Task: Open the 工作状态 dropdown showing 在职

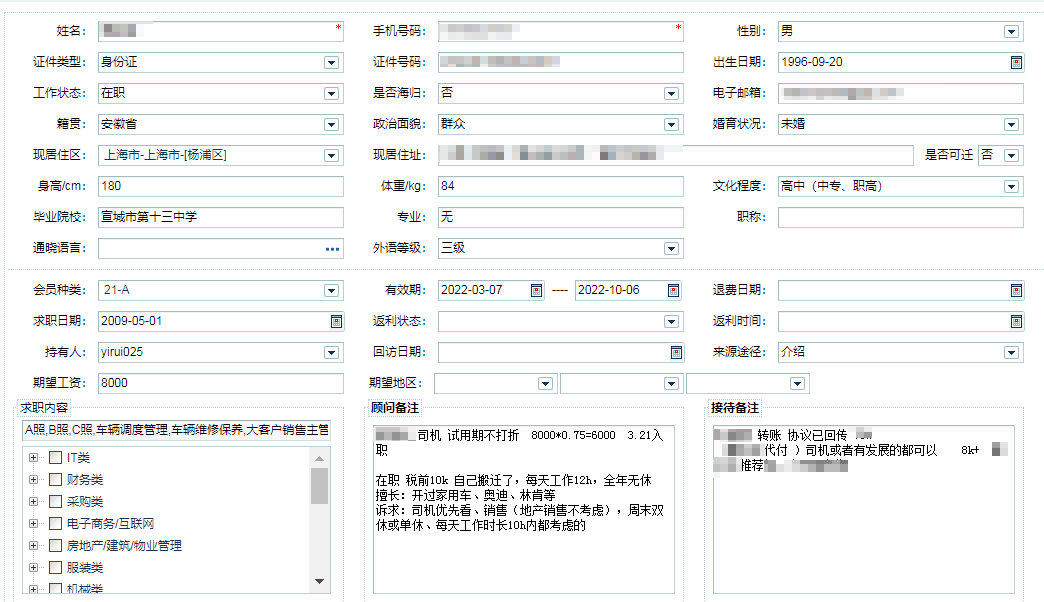Action: tap(331, 94)
